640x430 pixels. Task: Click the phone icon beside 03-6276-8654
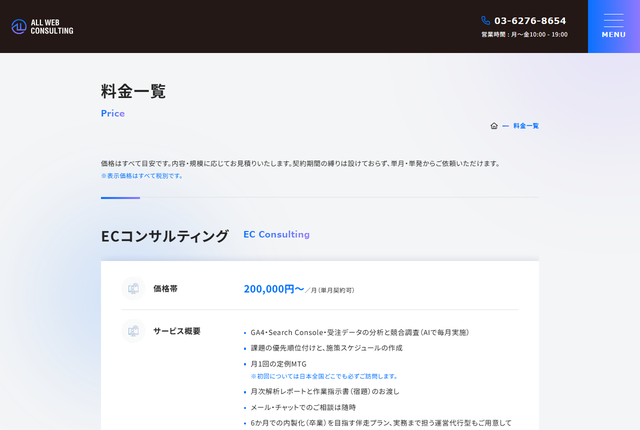tap(485, 20)
